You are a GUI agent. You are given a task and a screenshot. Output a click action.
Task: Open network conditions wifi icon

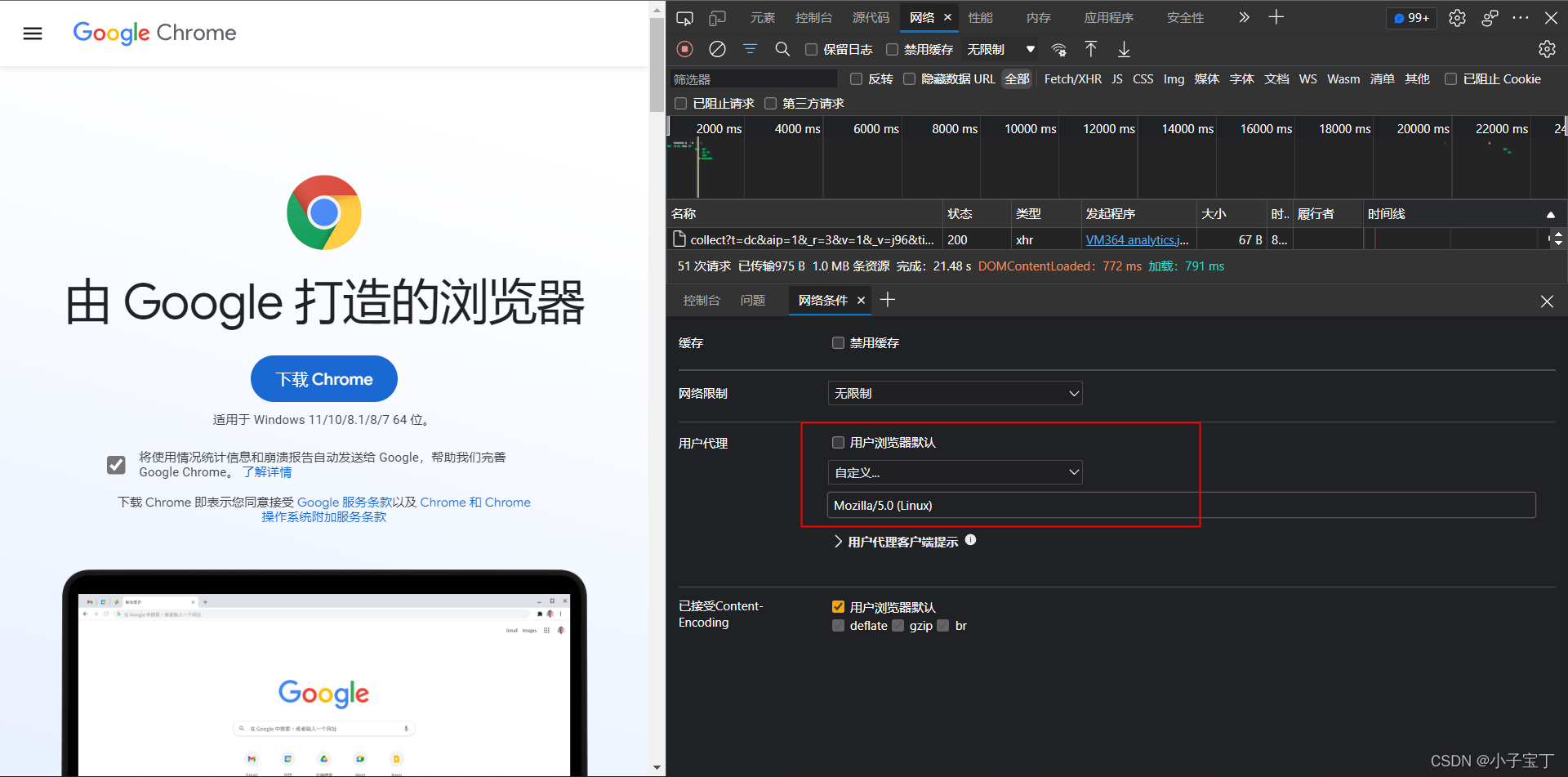1058,49
